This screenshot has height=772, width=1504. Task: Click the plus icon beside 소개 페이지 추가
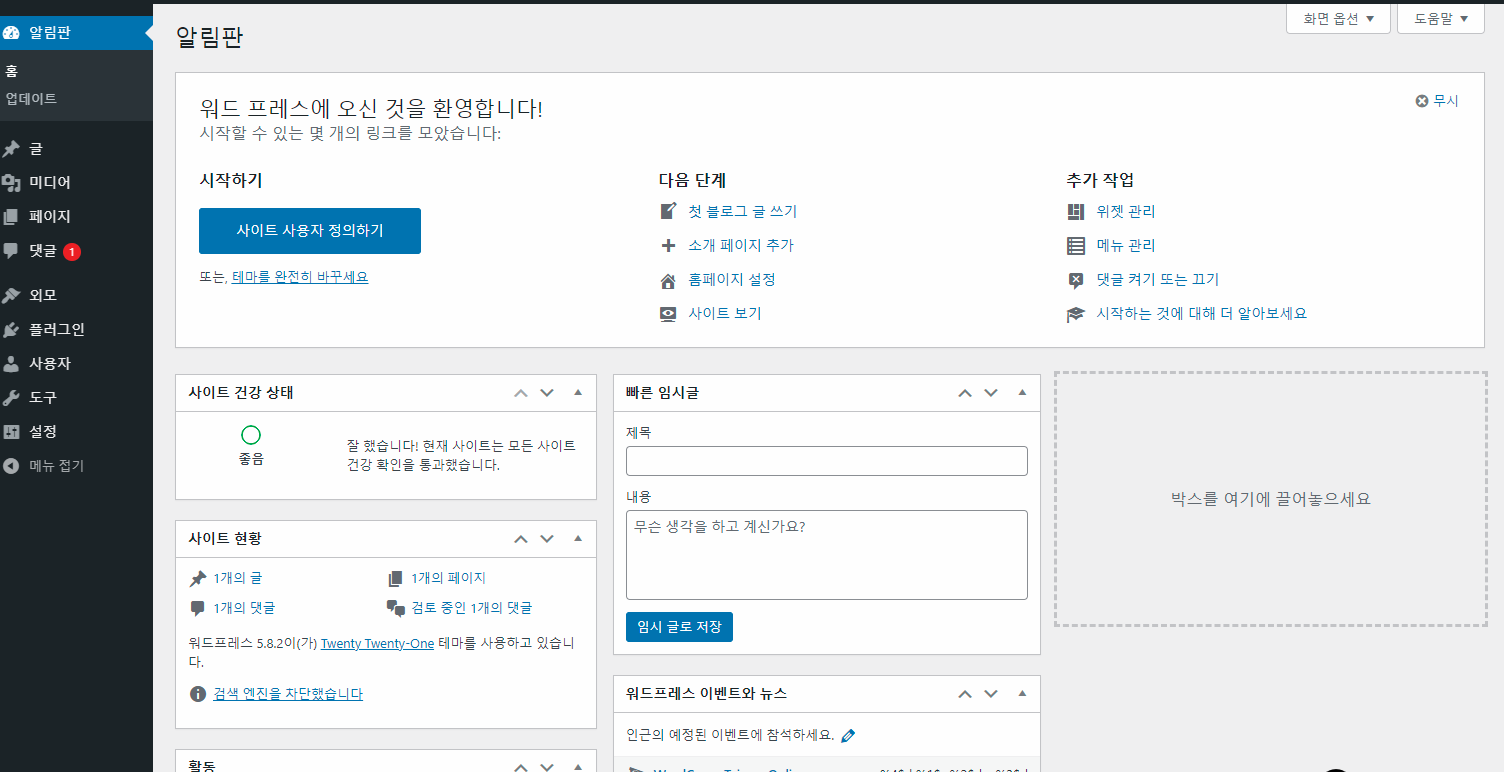(669, 246)
